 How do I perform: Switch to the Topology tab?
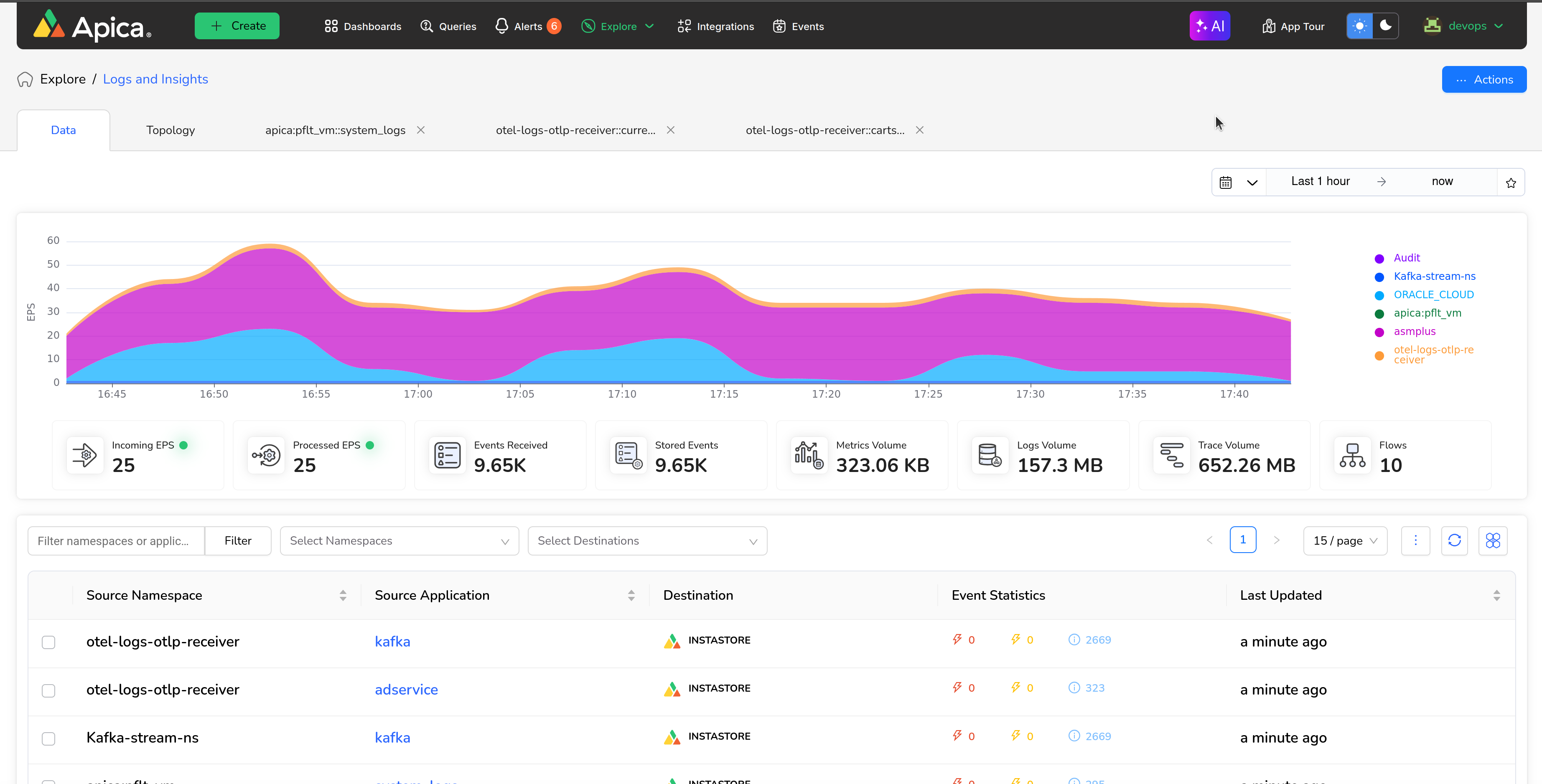(x=170, y=130)
